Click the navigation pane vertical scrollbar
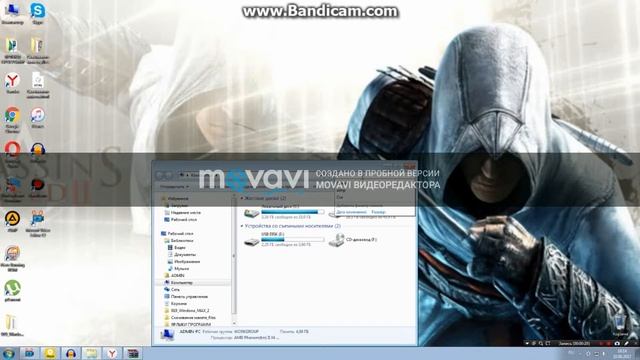The width and height of the screenshot is (640, 360). coord(234,257)
